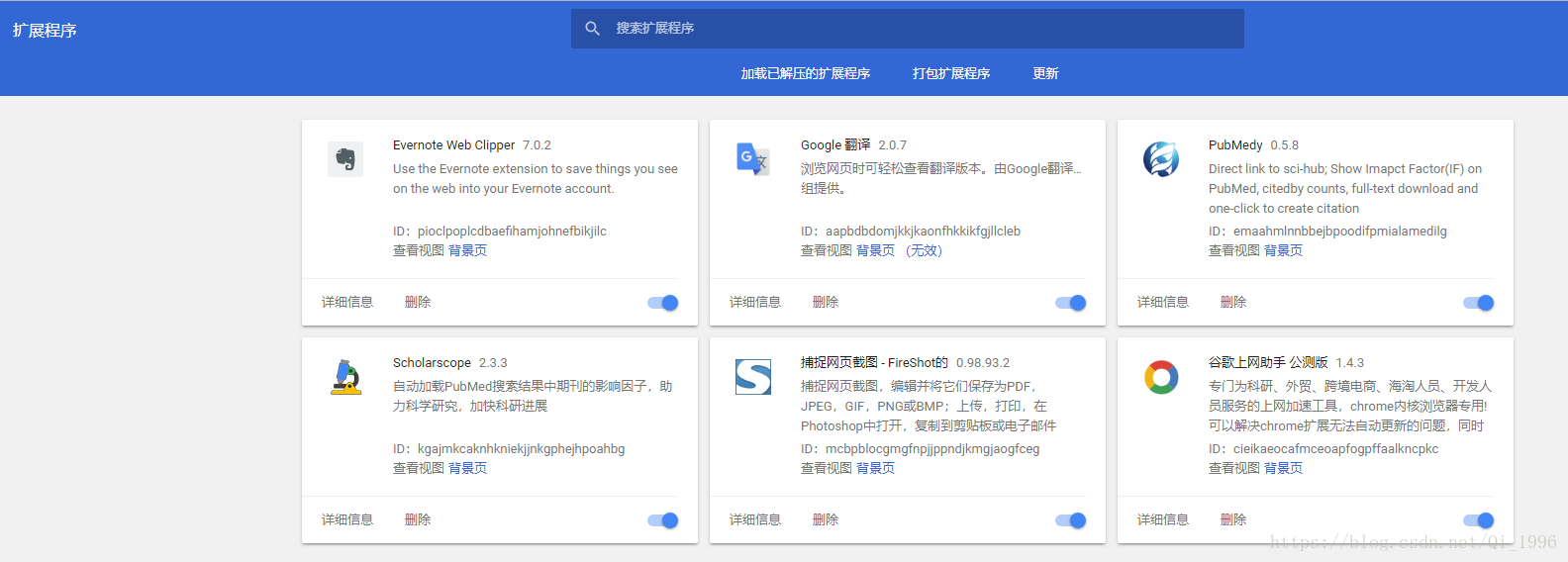Screen dimensions: 1568x562
Task: Click the FireShot extension icon
Action: 753,377
